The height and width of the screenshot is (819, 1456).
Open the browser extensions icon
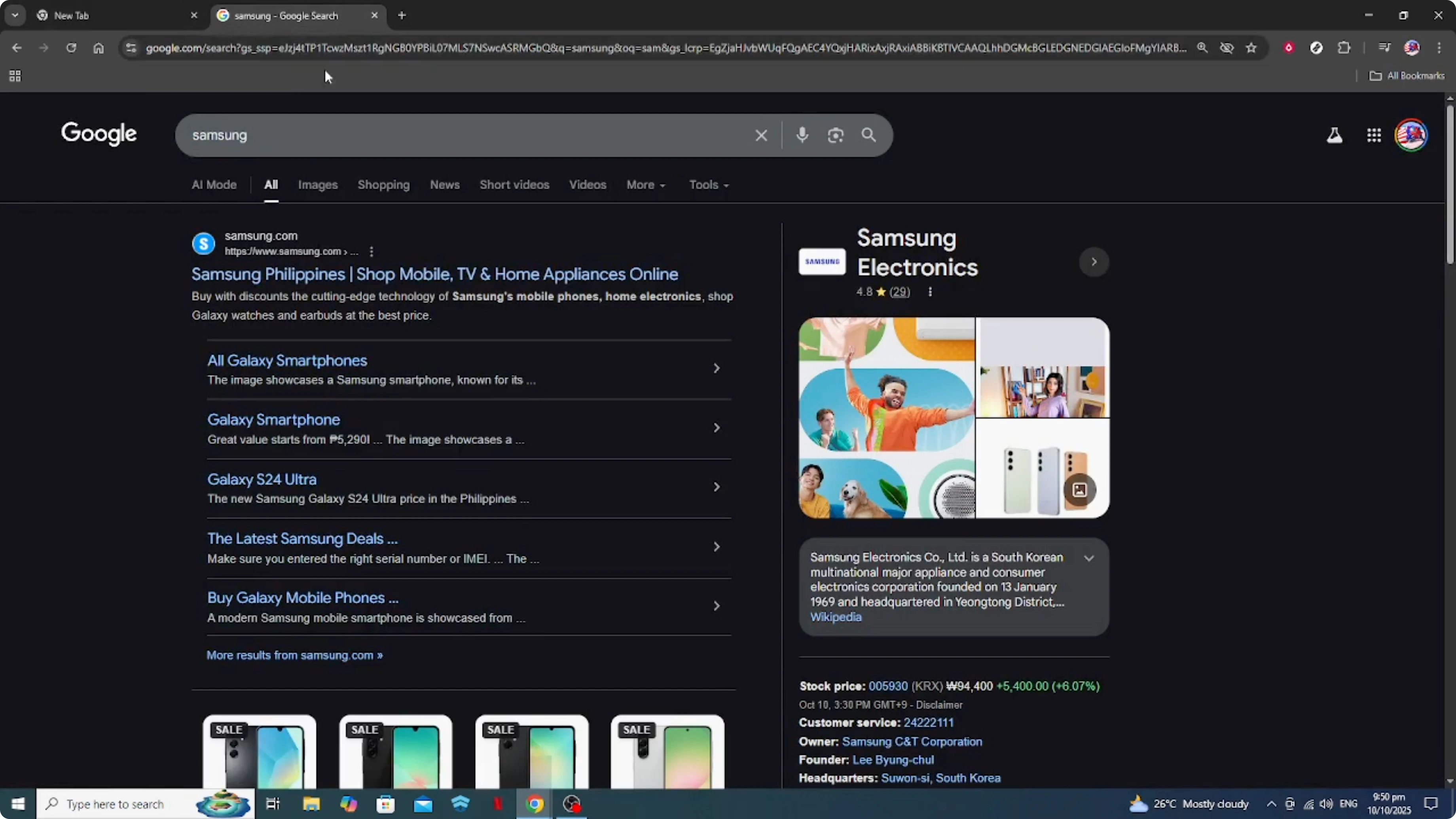point(1344,48)
